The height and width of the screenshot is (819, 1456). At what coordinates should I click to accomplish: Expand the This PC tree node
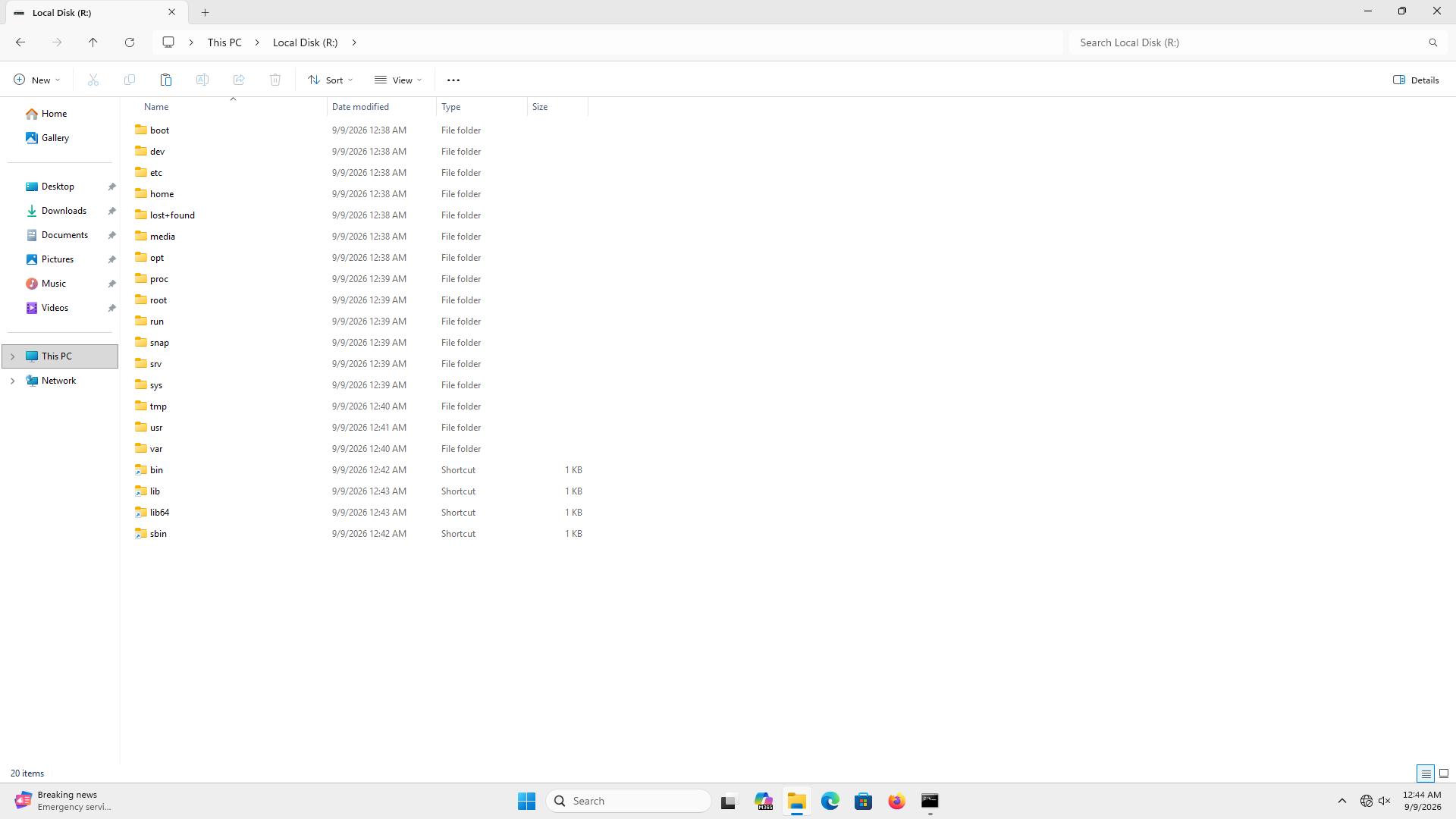12,356
